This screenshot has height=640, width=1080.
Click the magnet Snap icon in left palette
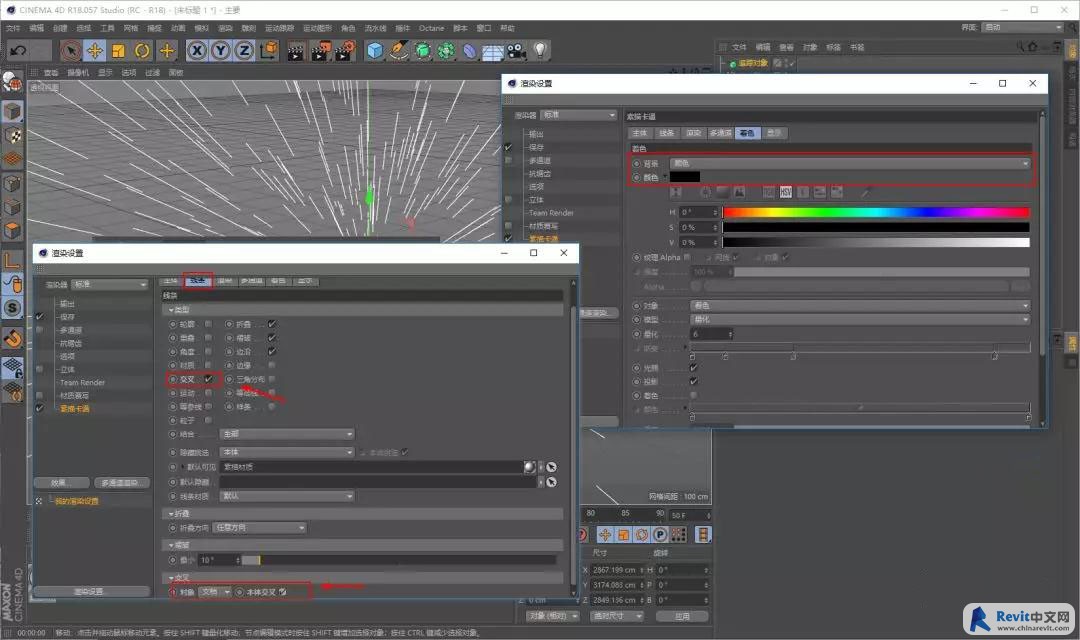[12, 338]
